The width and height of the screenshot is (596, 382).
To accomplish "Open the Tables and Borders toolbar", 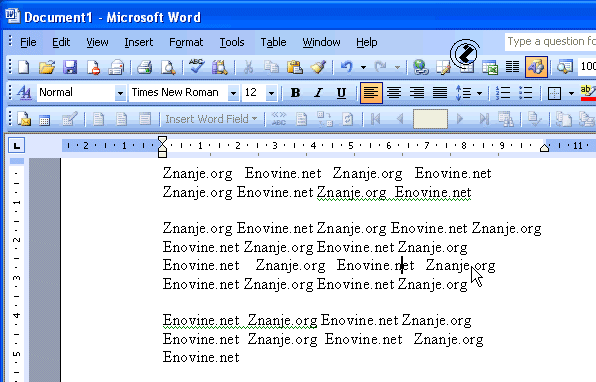I will coord(443,68).
